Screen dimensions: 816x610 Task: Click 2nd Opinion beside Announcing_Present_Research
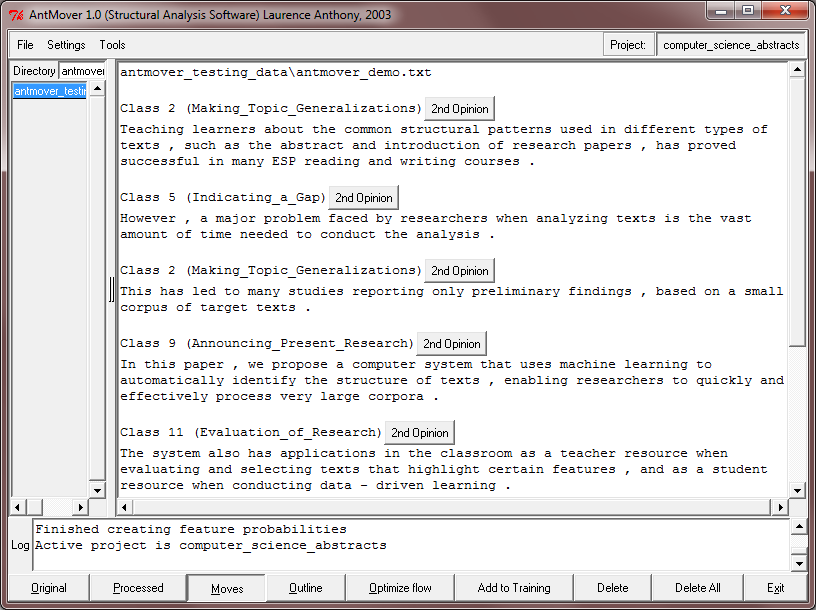(x=451, y=344)
